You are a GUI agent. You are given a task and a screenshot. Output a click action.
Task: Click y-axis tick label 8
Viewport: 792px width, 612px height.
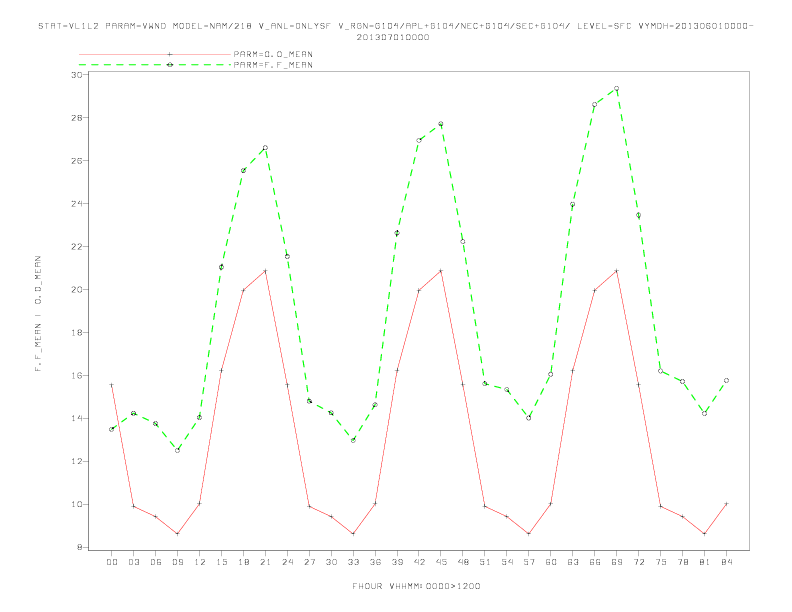79,547
